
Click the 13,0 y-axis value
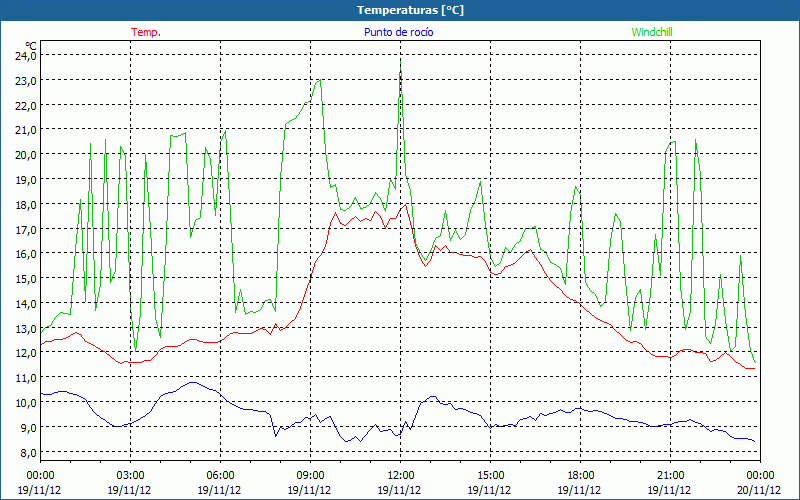26,329
